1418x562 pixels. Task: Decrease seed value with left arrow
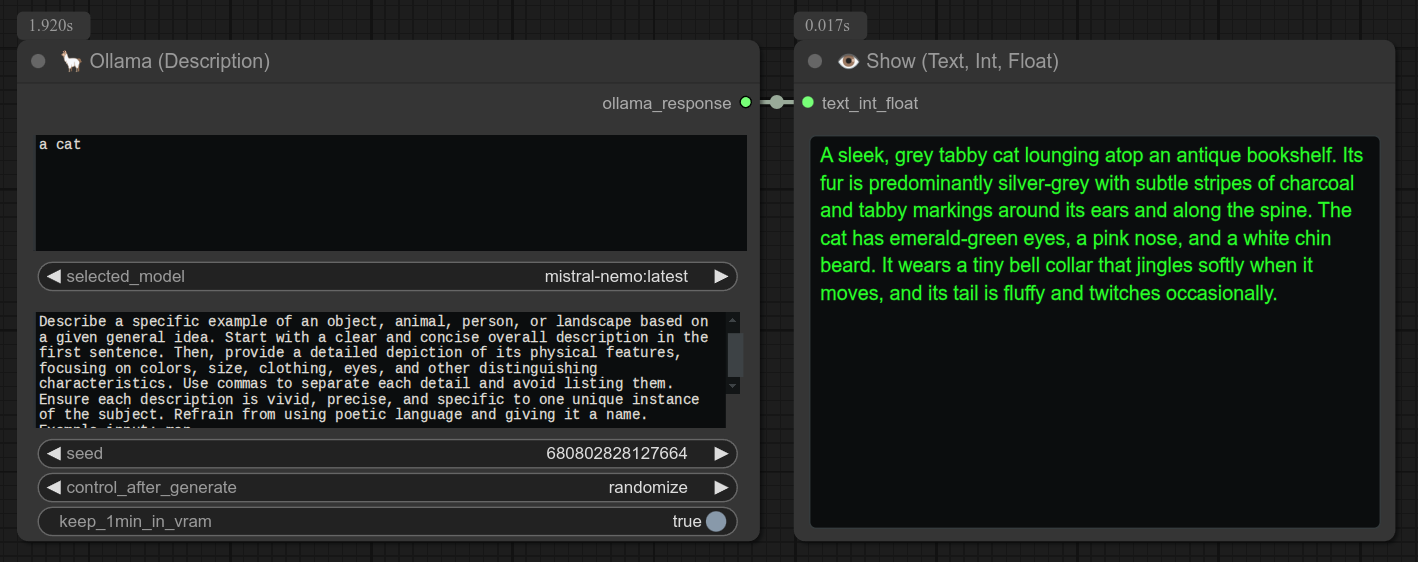pos(54,454)
